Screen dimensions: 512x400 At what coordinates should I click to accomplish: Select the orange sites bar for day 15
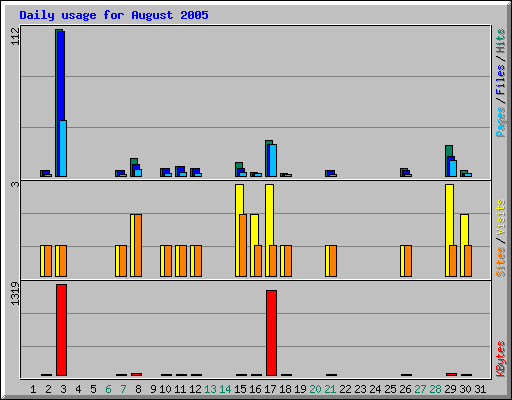[x=243, y=245]
